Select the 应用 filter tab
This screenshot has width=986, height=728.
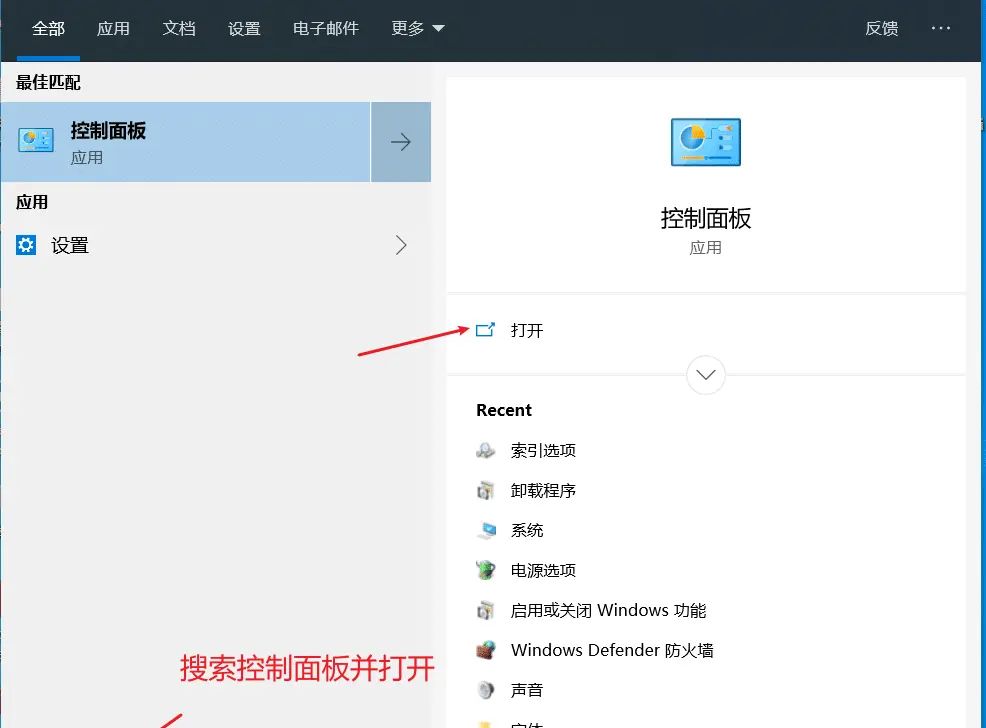[113, 28]
